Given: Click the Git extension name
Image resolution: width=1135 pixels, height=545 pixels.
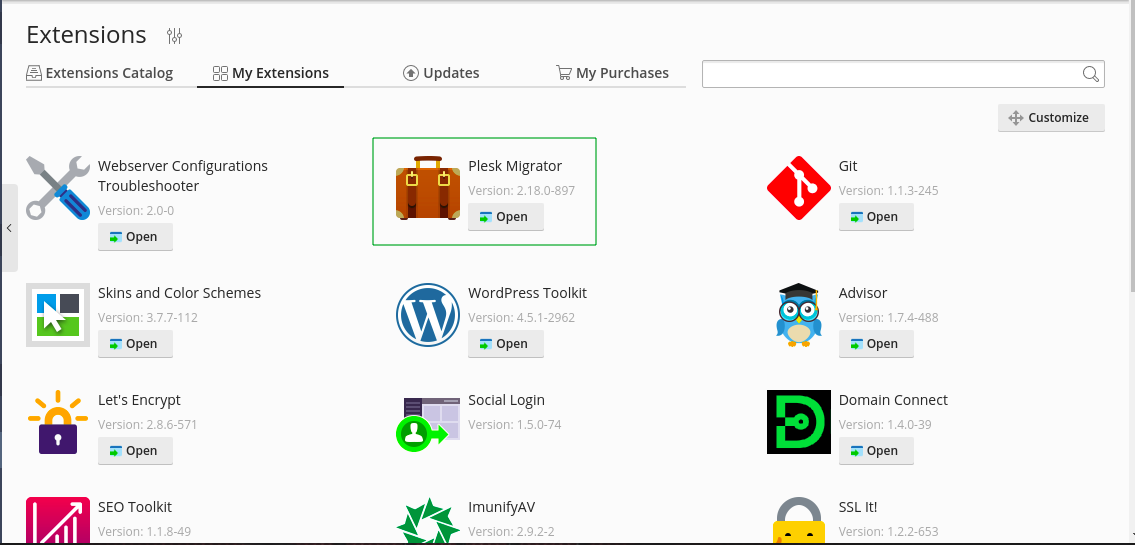Looking at the screenshot, I should [x=848, y=166].
